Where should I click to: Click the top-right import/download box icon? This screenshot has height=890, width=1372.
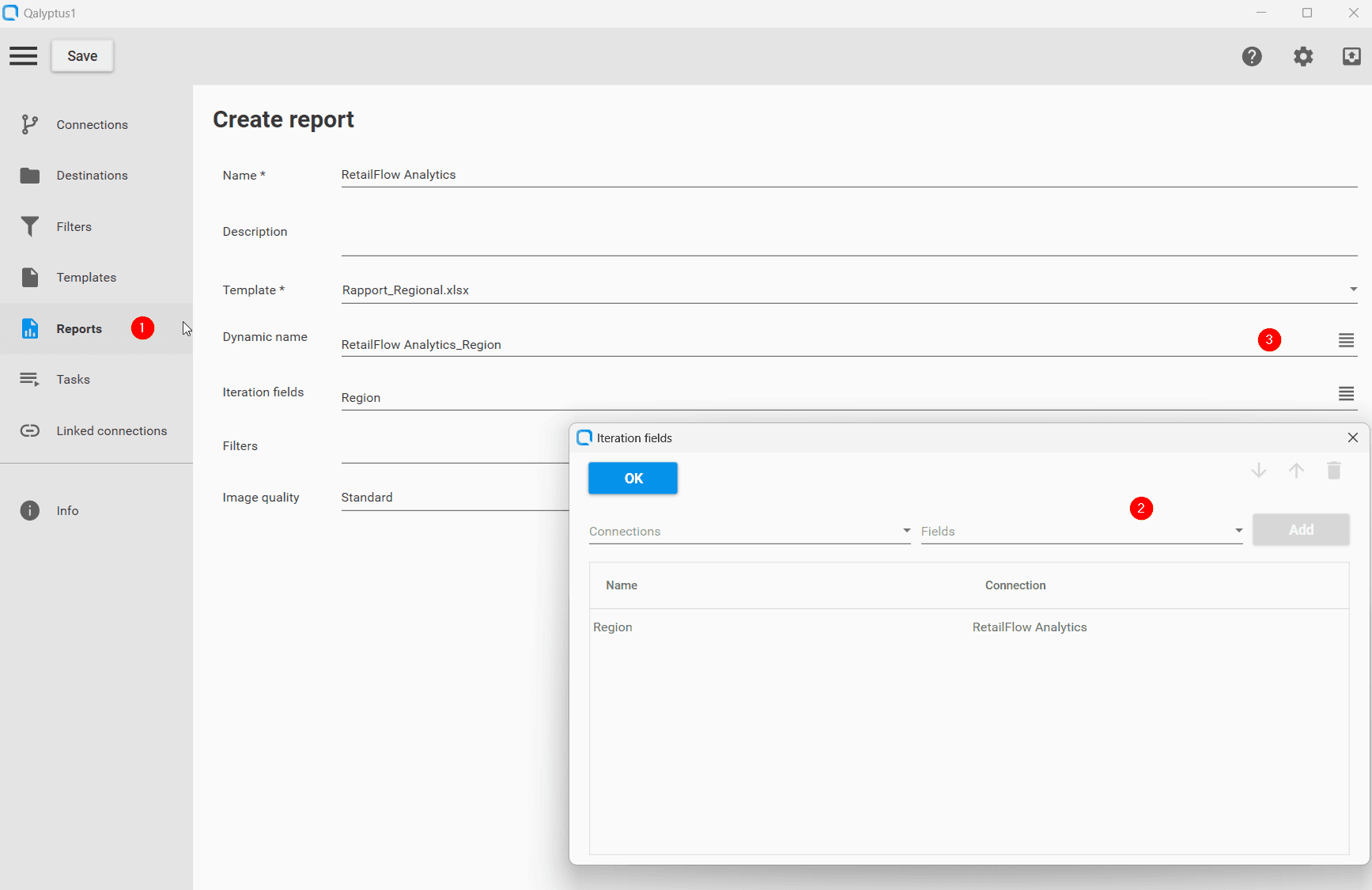(x=1351, y=56)
